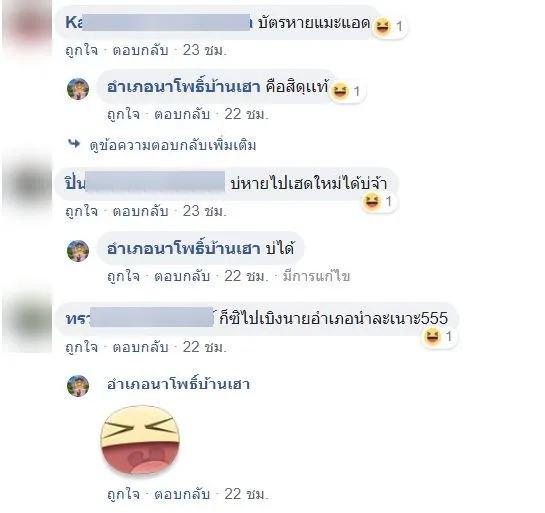Like the บัตรหายแมะแอด comment with ถูกใจ
The image size is (545, 513).
click(x=82, y=50)
